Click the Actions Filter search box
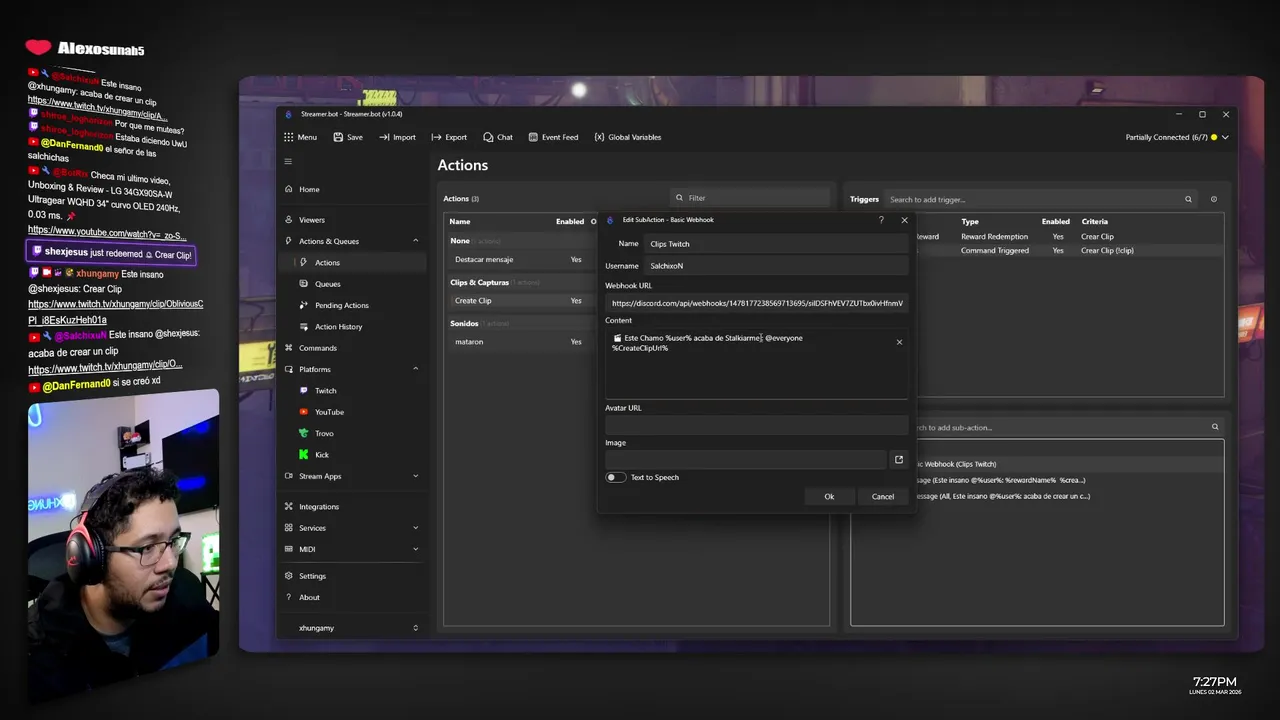The width and height of the screenshot is (1280, 720). (750, 198)
